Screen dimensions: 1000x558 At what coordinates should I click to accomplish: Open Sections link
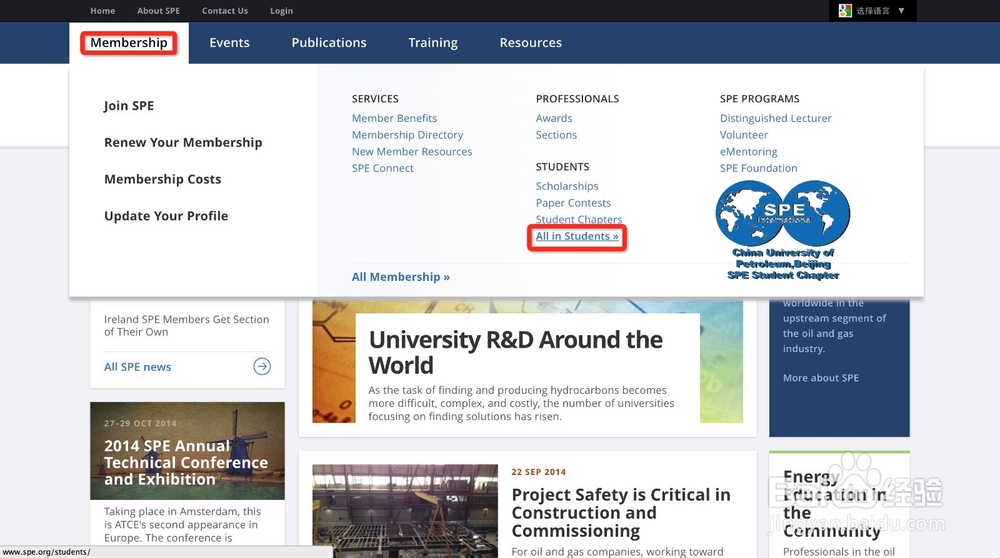click(556, 135)
